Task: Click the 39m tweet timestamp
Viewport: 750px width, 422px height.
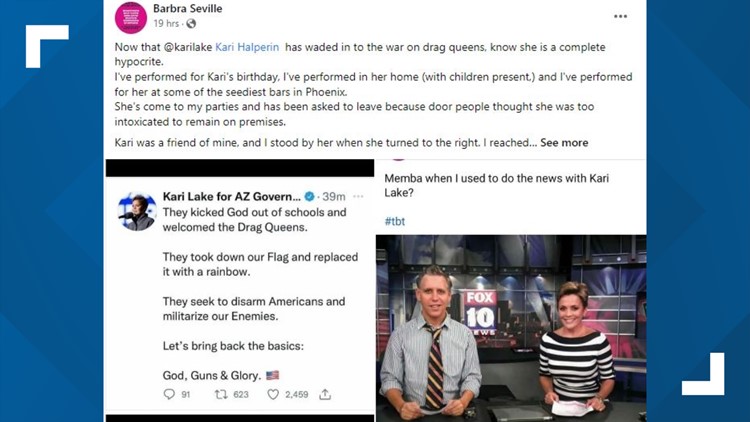Action: pos(333,196)
